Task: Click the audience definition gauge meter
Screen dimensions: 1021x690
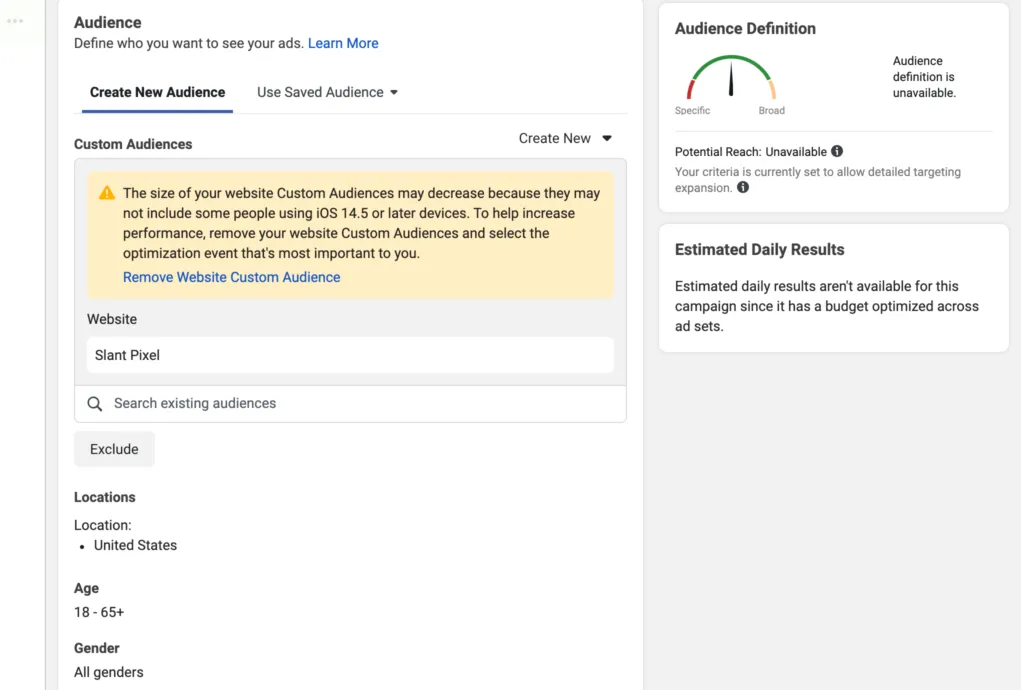Action: pyautogui.click(x=731, y=78)
